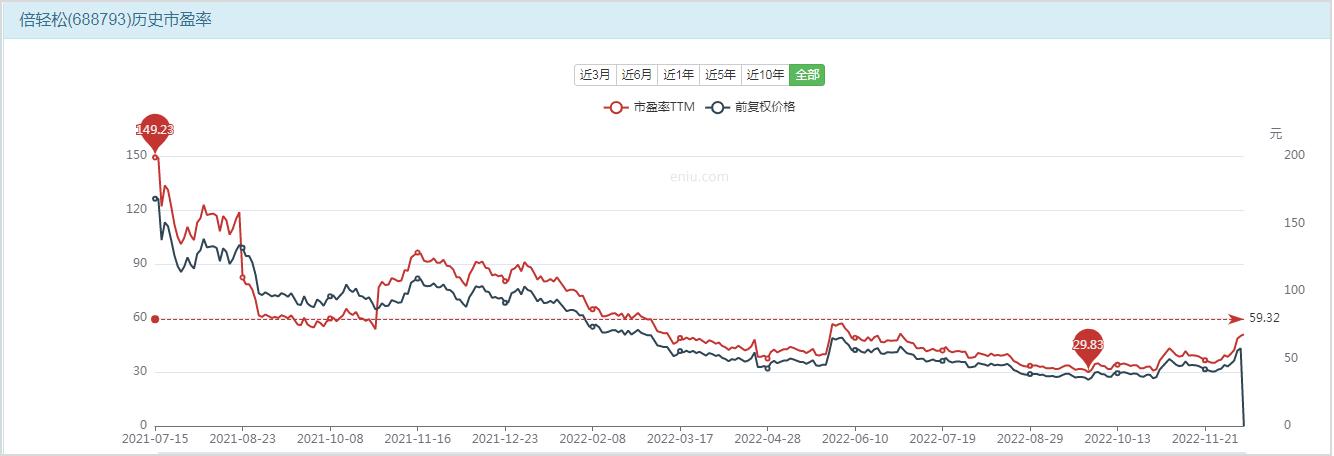This screenshot has height=456, width=1334.
Task: Click the 29.83 minimum value pin marker
Action: [x=1088, y=345]
